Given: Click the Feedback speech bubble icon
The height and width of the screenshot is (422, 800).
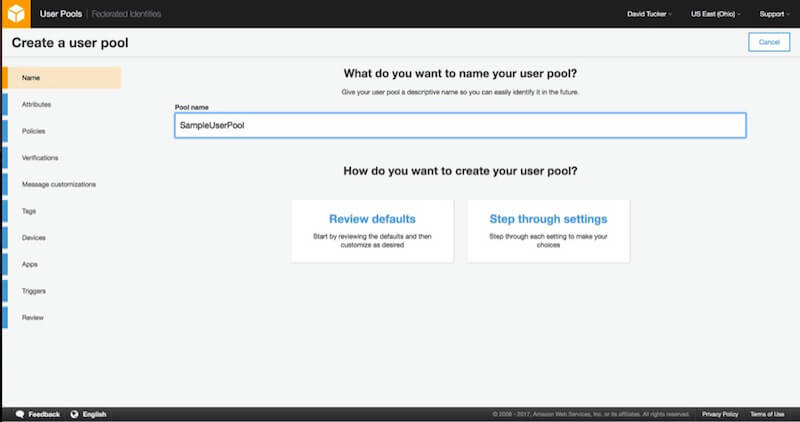Looking at the screenshot, I should [20, 414].
